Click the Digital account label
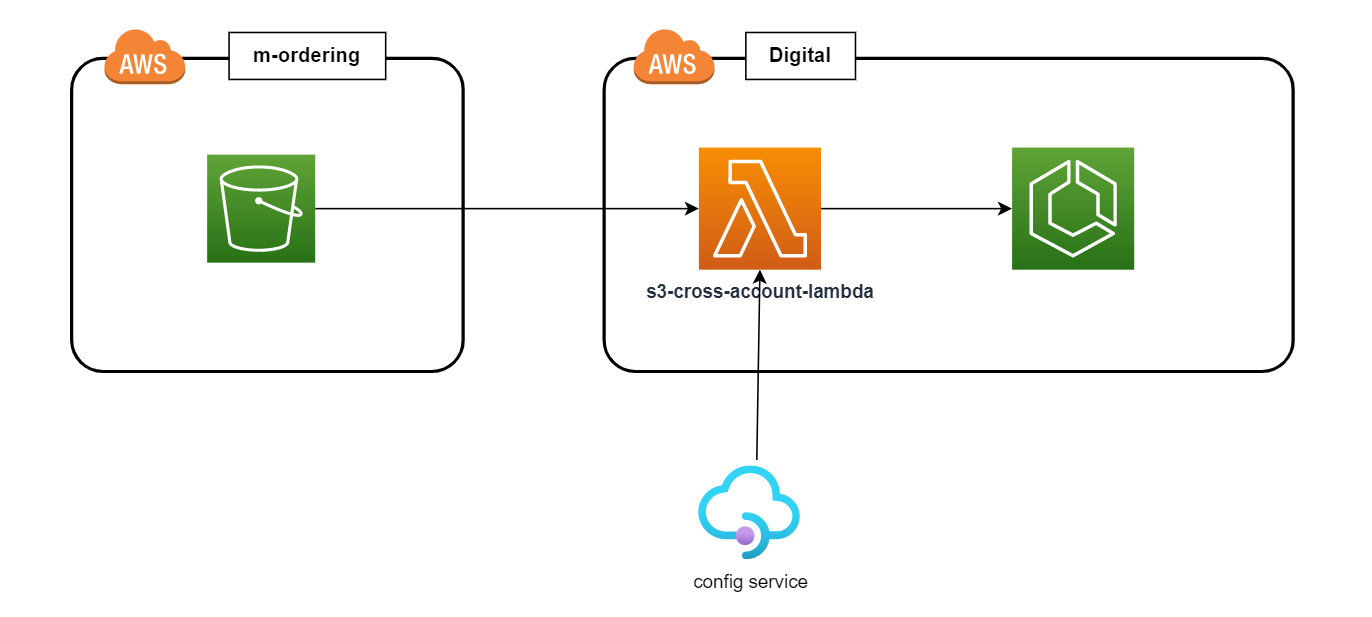The height and width of the screenshot is (617, 1372). (800, 56)
